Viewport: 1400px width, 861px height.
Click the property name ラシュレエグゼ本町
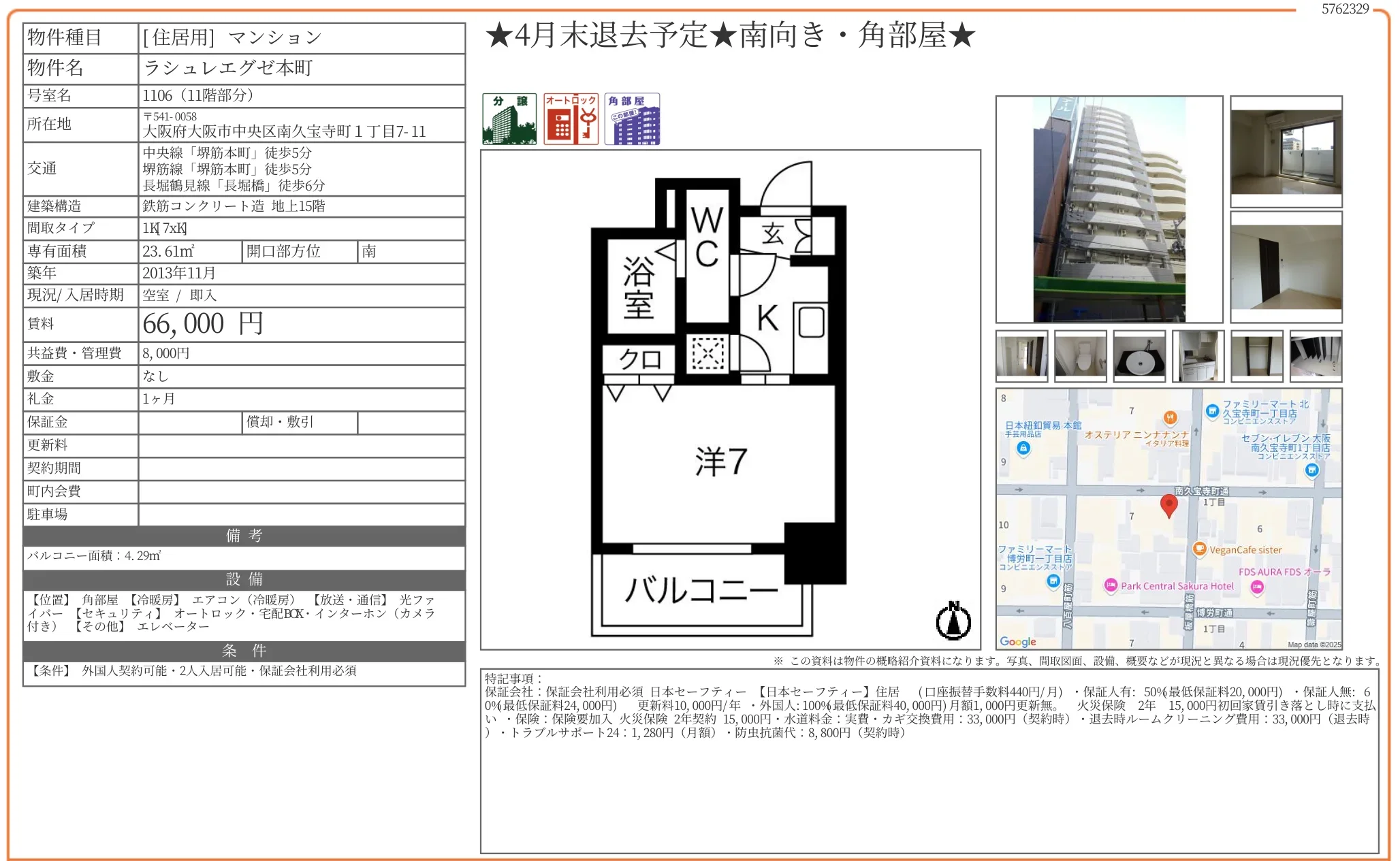click(x=228, y=68)
